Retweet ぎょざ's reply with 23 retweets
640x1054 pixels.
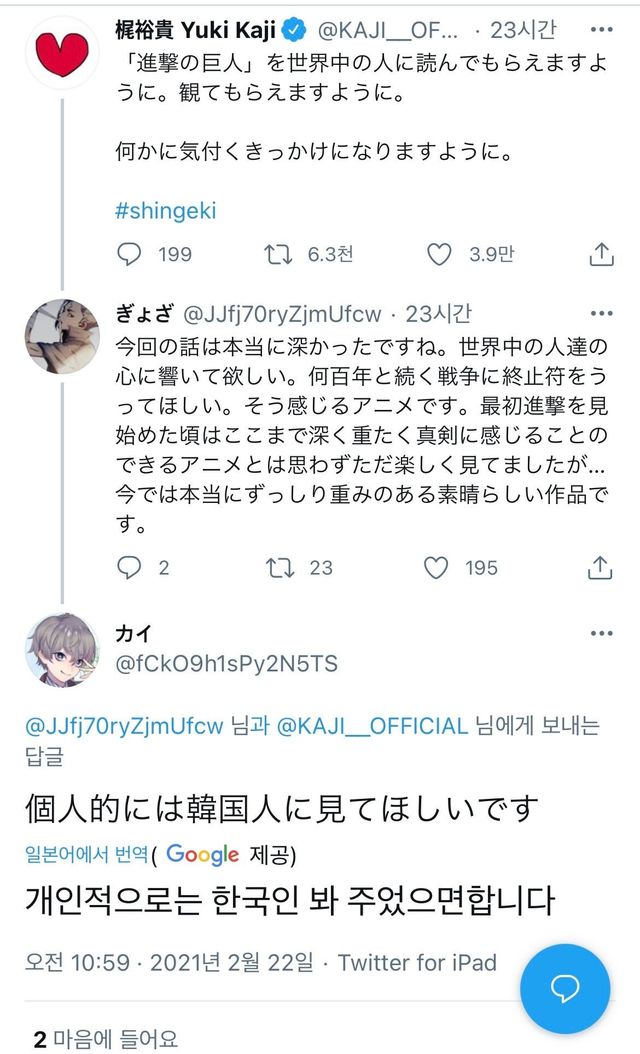[276, 568]
